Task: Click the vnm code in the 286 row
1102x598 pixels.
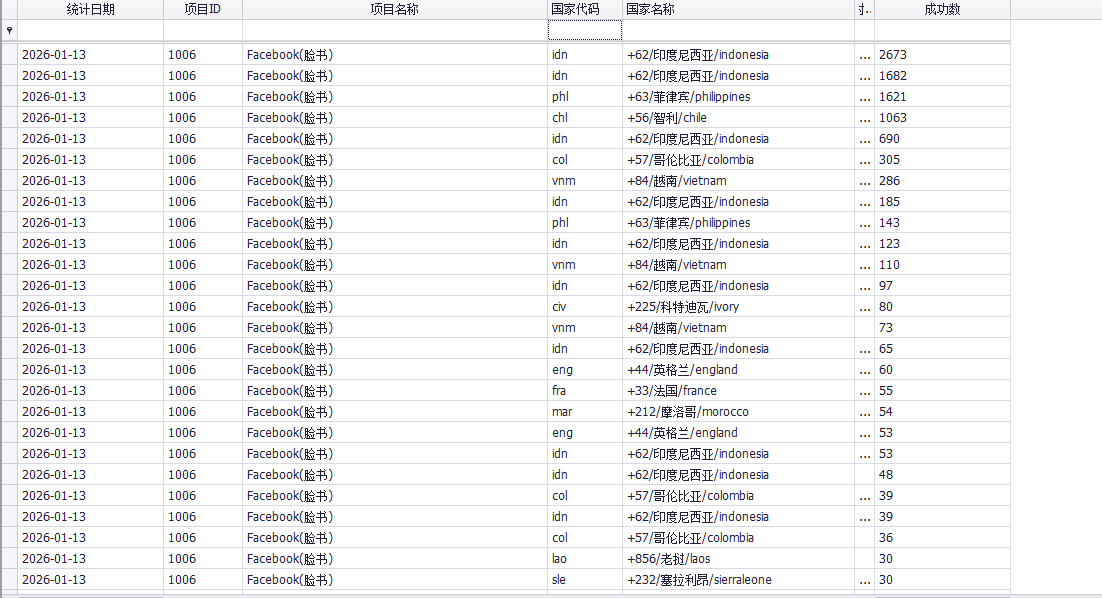Action: [x=585, y=181]
